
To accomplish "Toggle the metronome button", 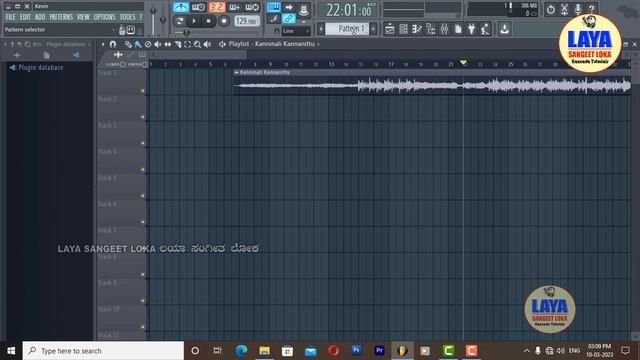I will [x=181, y=7].
